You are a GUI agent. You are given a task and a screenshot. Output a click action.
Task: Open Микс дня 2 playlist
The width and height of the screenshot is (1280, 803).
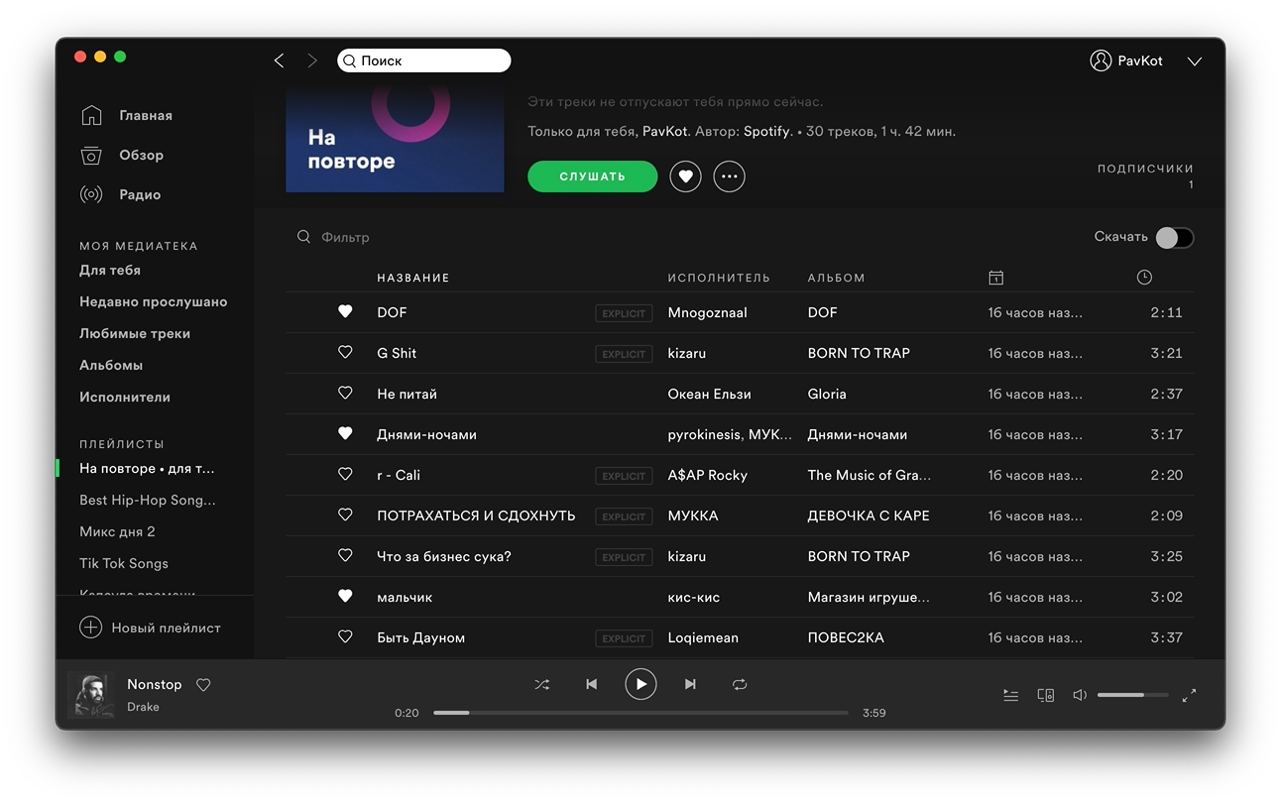point(117,532)
